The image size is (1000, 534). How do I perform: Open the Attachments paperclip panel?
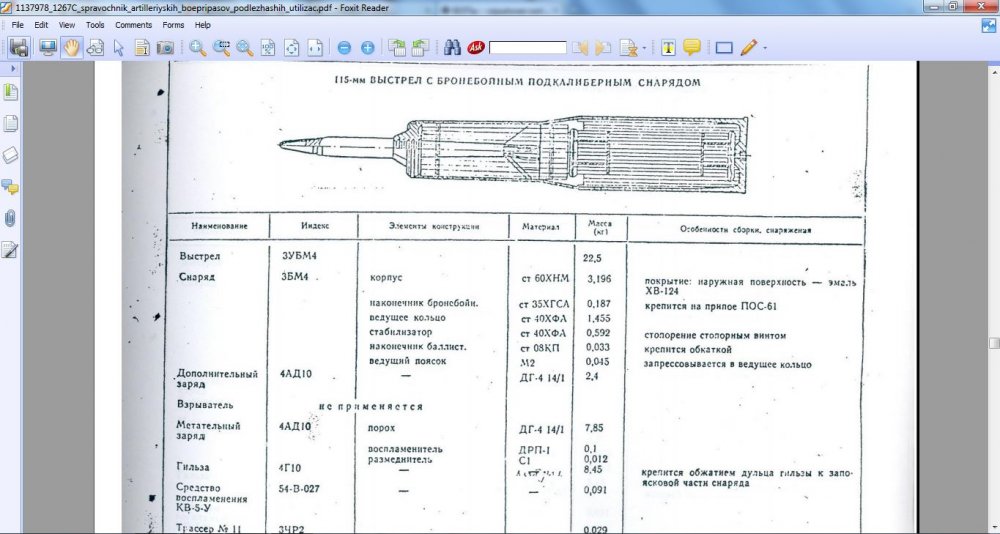pyautogui.click(x=10, y=219)
